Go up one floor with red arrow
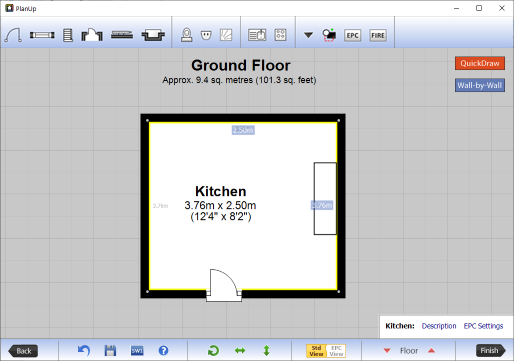The image size is (514, 361). tap(431, 350)
